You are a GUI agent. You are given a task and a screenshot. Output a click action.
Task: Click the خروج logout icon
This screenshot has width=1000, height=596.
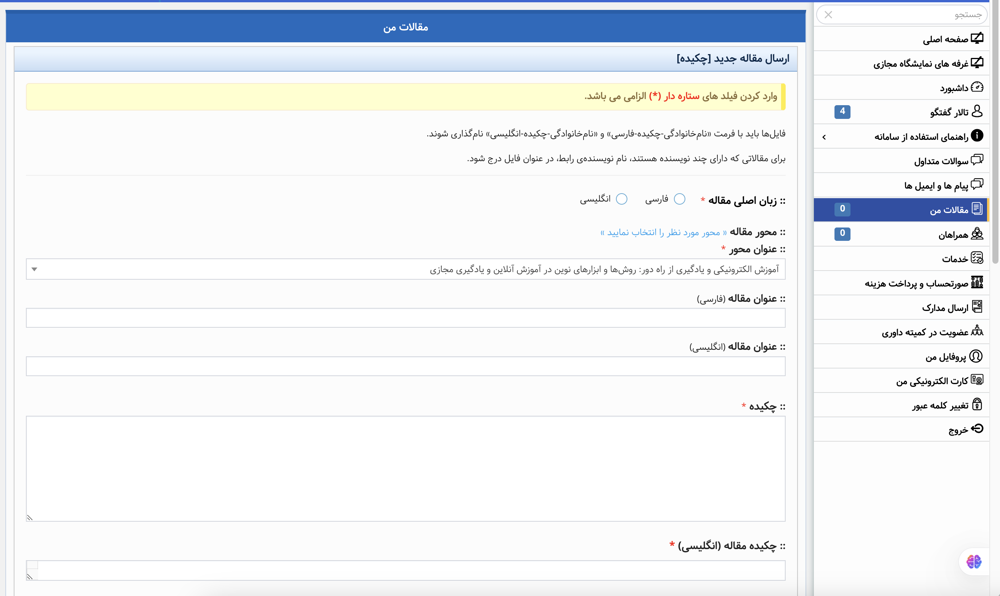click(x=976, y=429)
